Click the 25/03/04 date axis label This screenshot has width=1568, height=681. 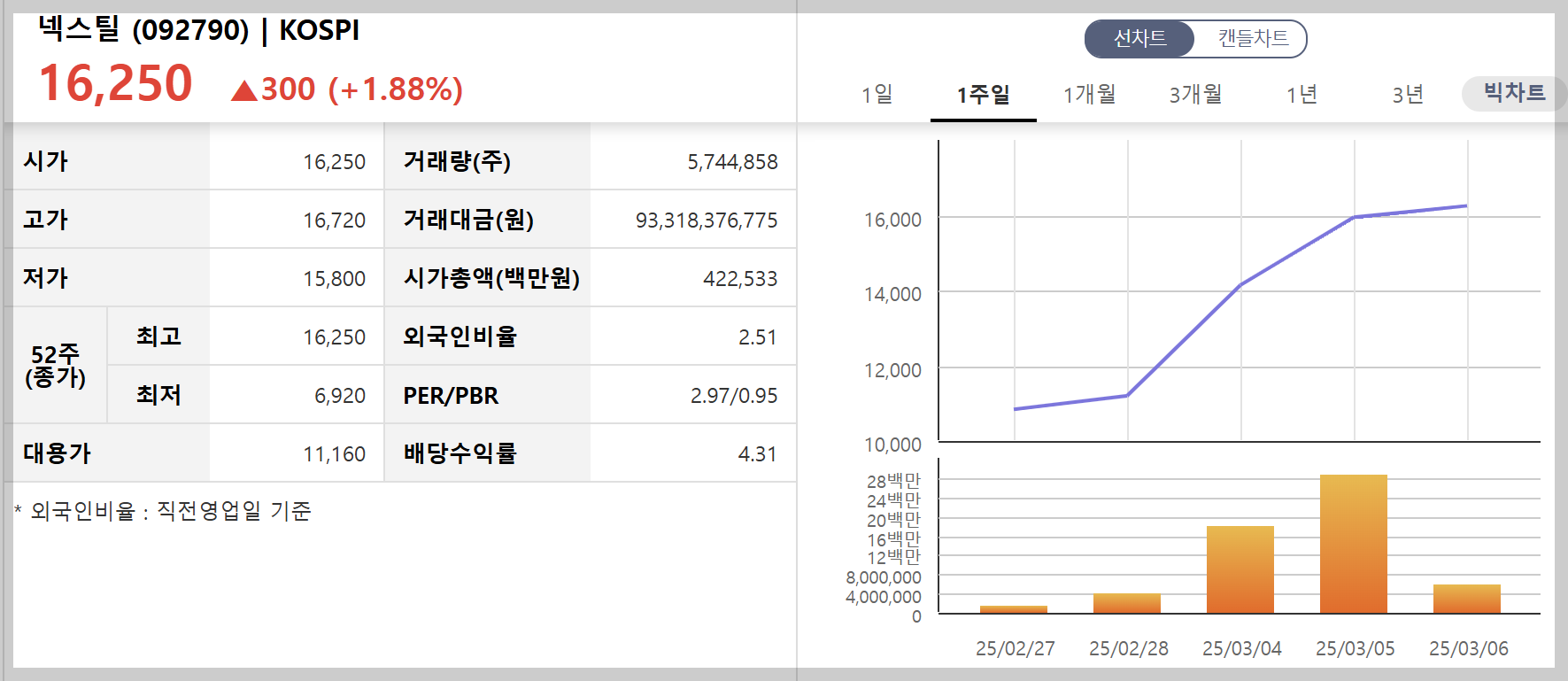pyautogui.click(x=1241, y=648)
